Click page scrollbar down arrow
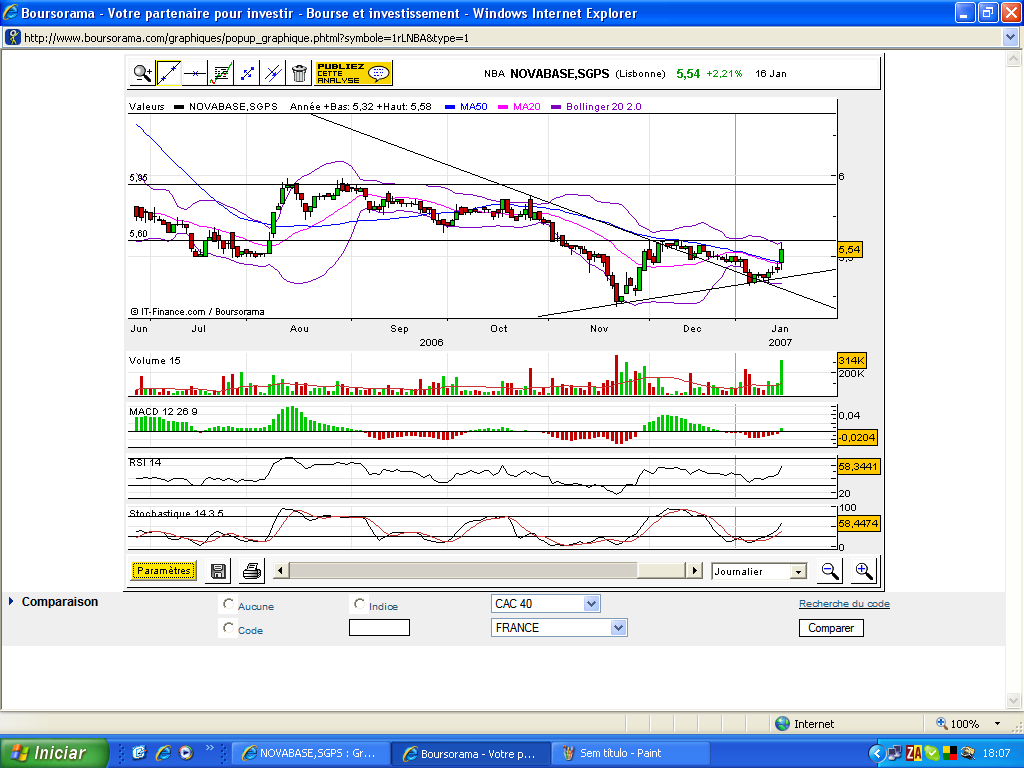This screenshot has width=1024, height=768. click(1014, 701)
